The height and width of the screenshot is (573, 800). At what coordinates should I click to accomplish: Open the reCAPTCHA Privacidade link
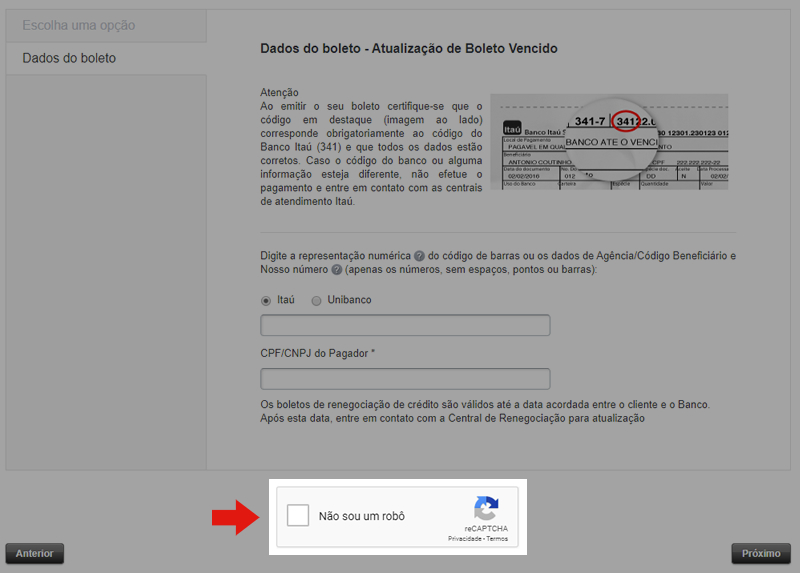pos(465,539)
